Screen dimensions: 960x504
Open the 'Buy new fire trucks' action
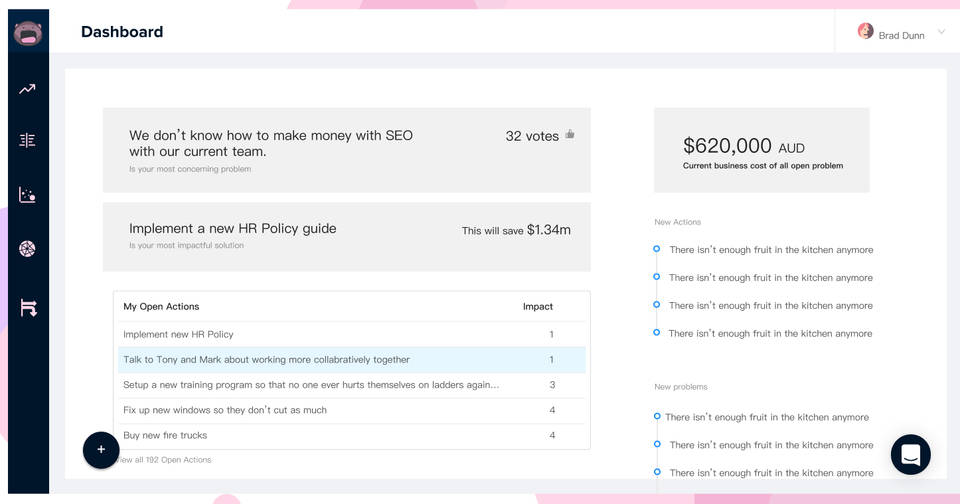pyautogui.click(x=351, y=435)
